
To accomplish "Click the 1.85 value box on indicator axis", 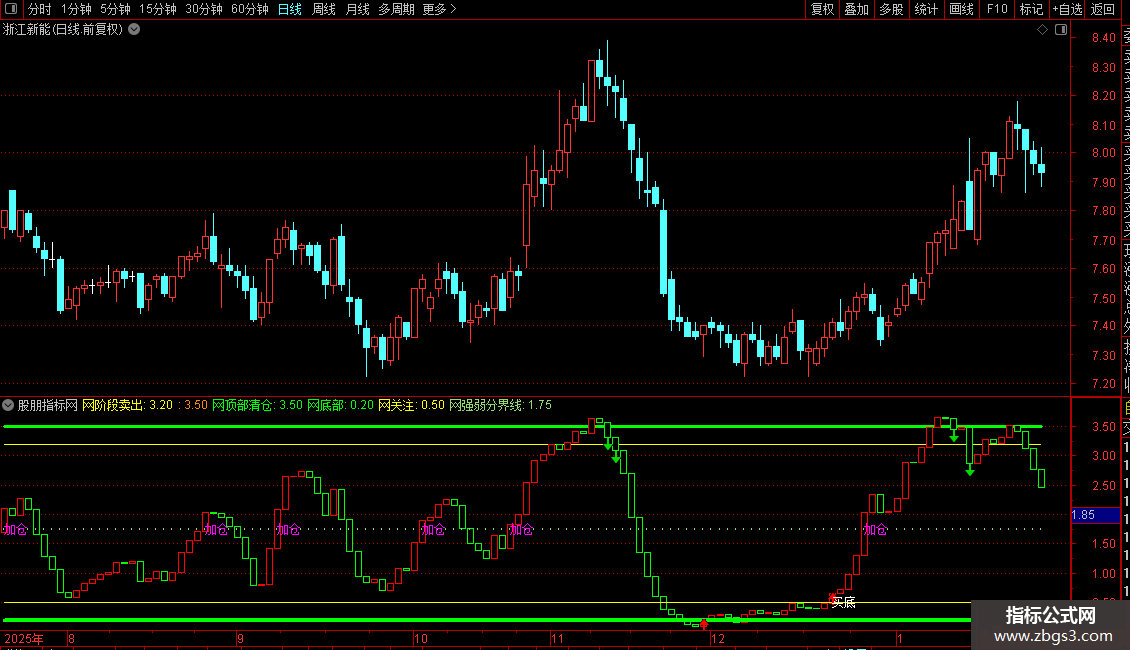I will (x=1096, y=515).
